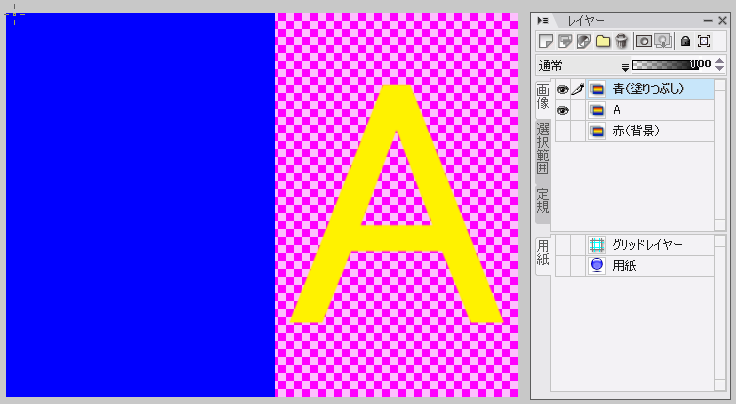Show the 赤(背景) layer via its visibility box

click(562, 131)
